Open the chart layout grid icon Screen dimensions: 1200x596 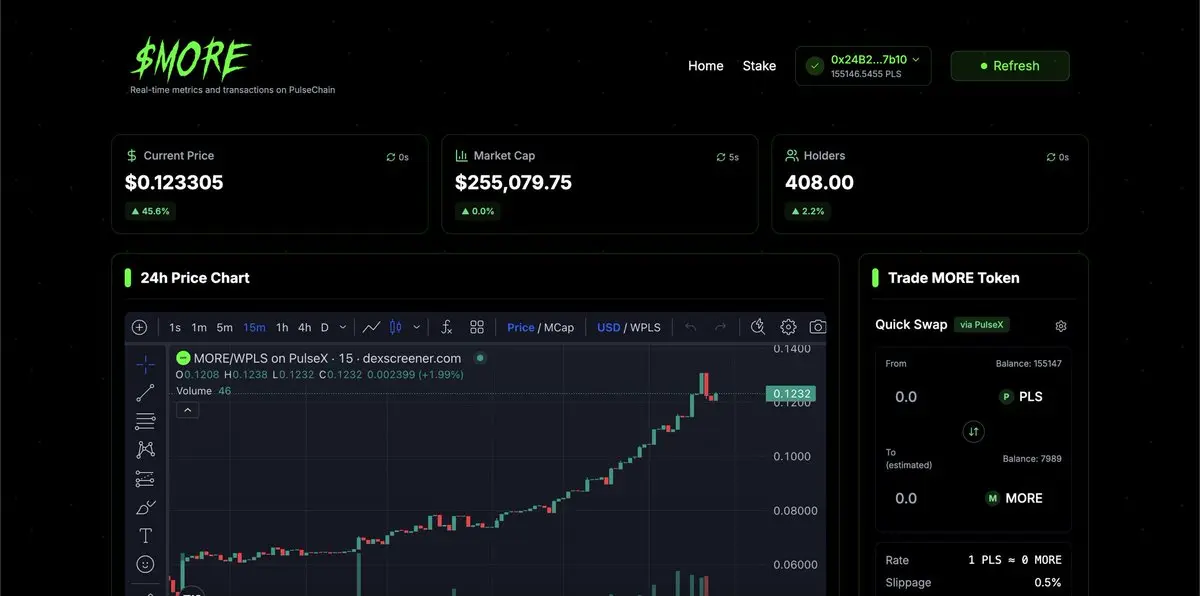477,327
